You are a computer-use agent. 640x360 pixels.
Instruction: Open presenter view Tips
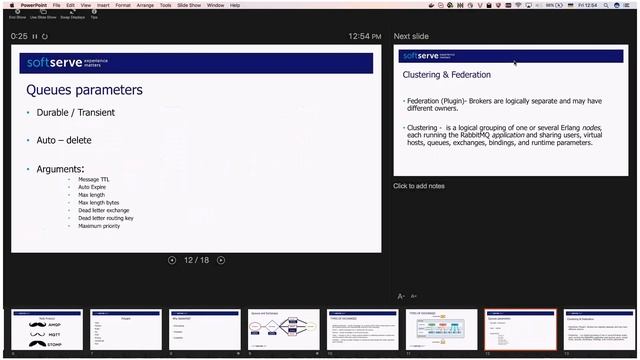94,14
